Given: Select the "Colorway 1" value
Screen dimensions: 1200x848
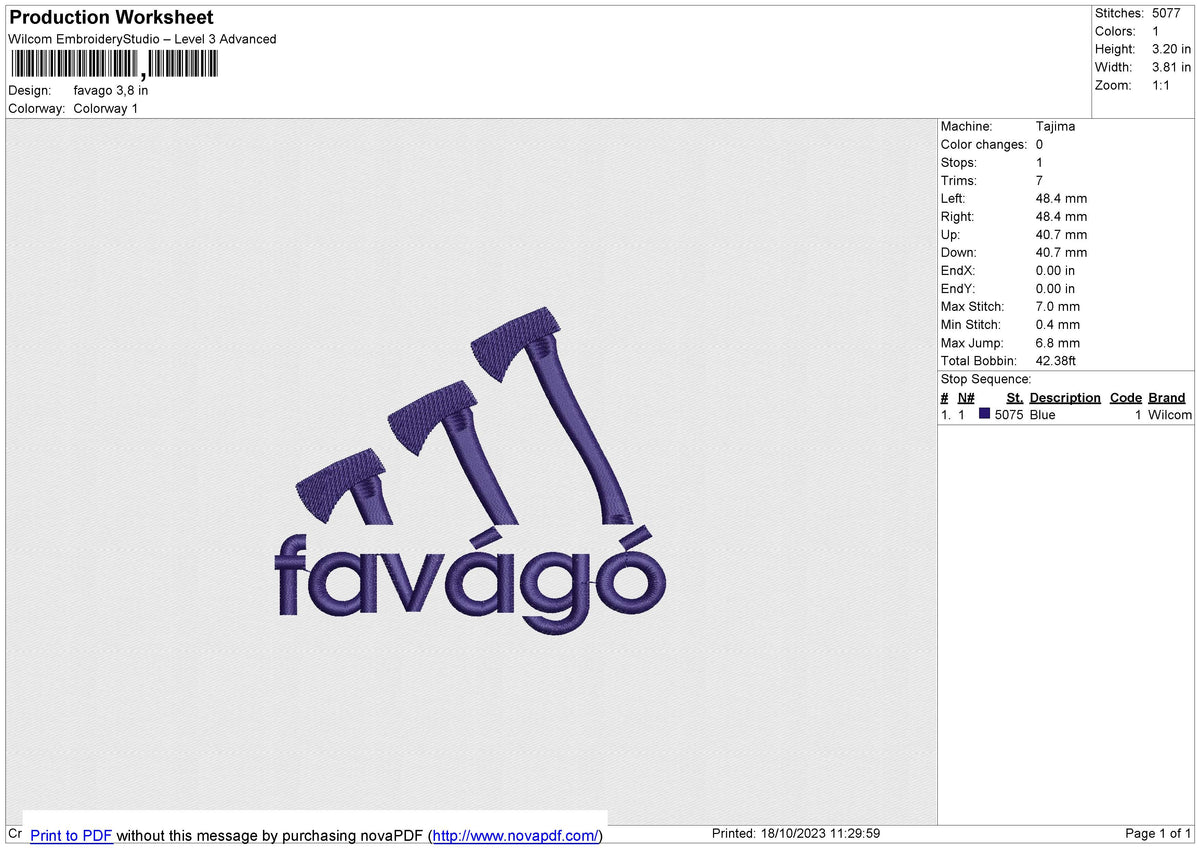Looking at the screenshot, I should [106, 108].
